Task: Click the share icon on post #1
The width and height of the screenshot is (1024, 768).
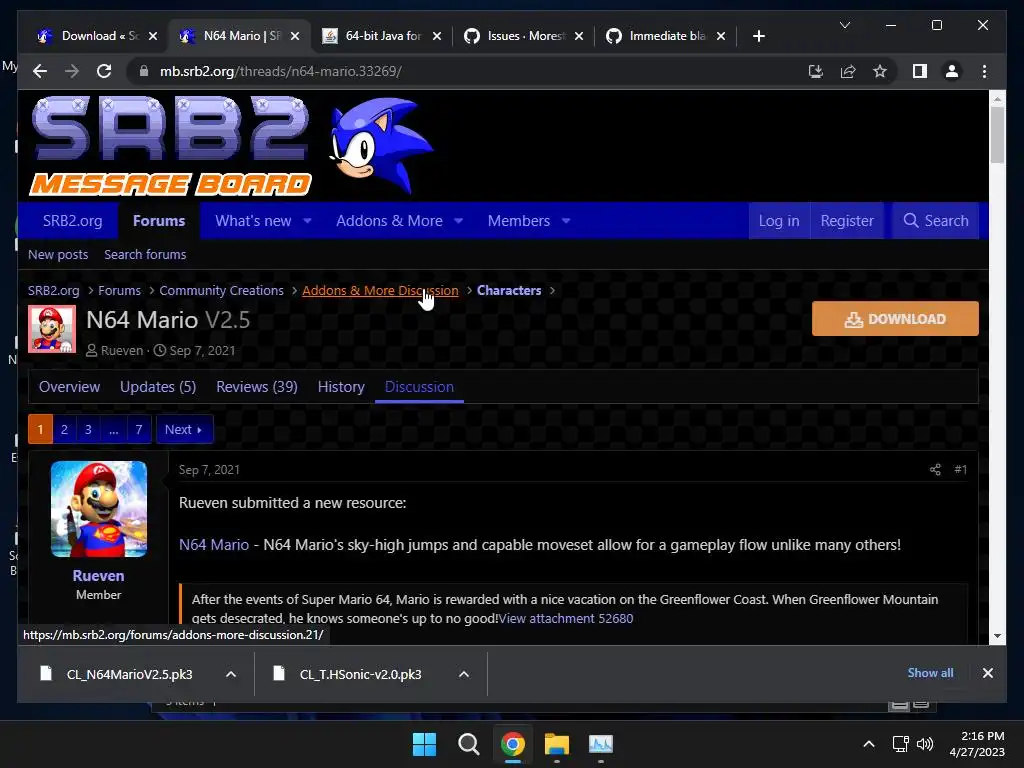Action: [935, 470]
